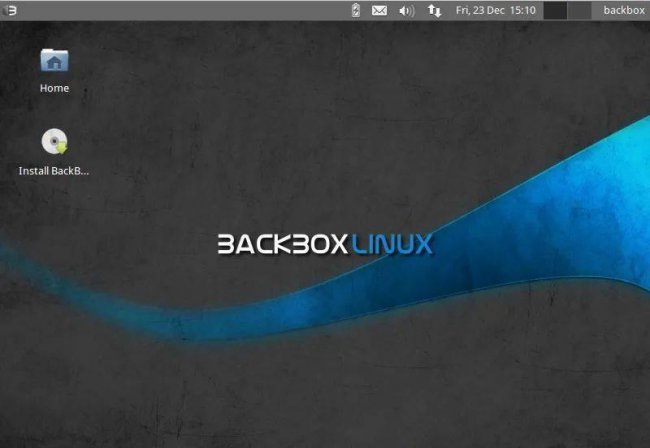Open the sound volume indicator
Viewport: 650px width, 448px height.
pyautogui.click(x=406, y=11)
